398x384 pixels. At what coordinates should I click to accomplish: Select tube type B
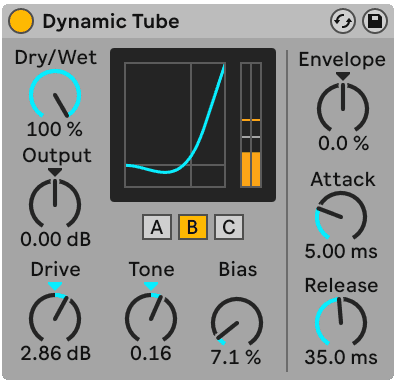pyautogui.click(x=193, y=227)
